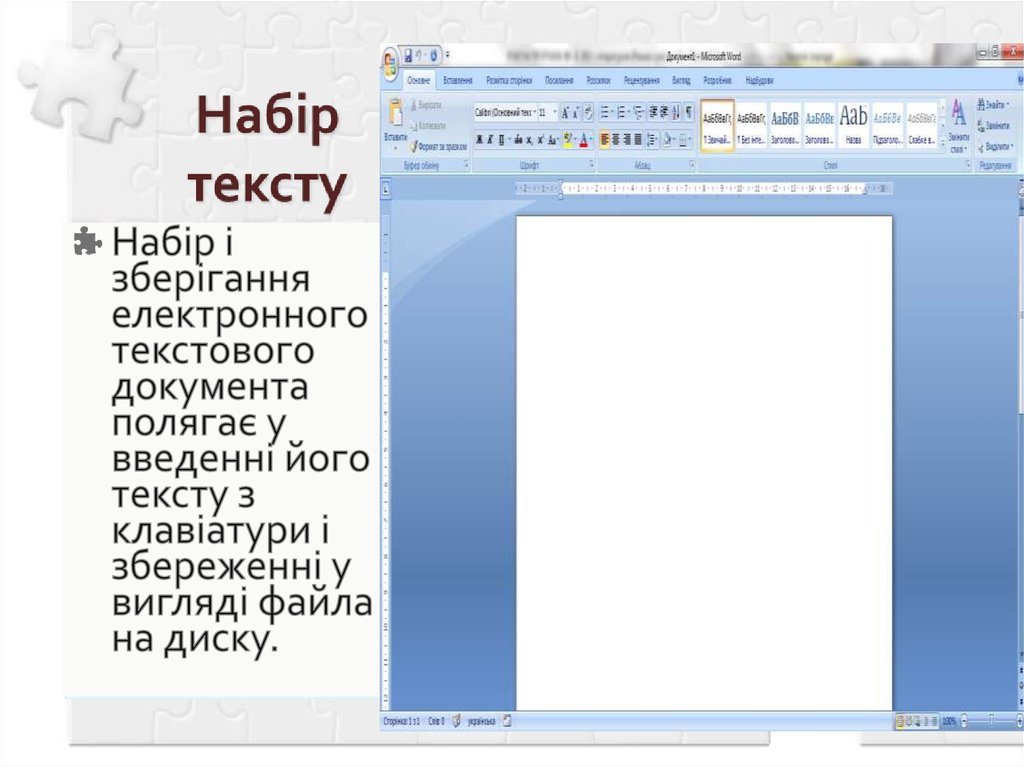
Task: Open the bulleted list icon
Action: click(x=602, y=110)
